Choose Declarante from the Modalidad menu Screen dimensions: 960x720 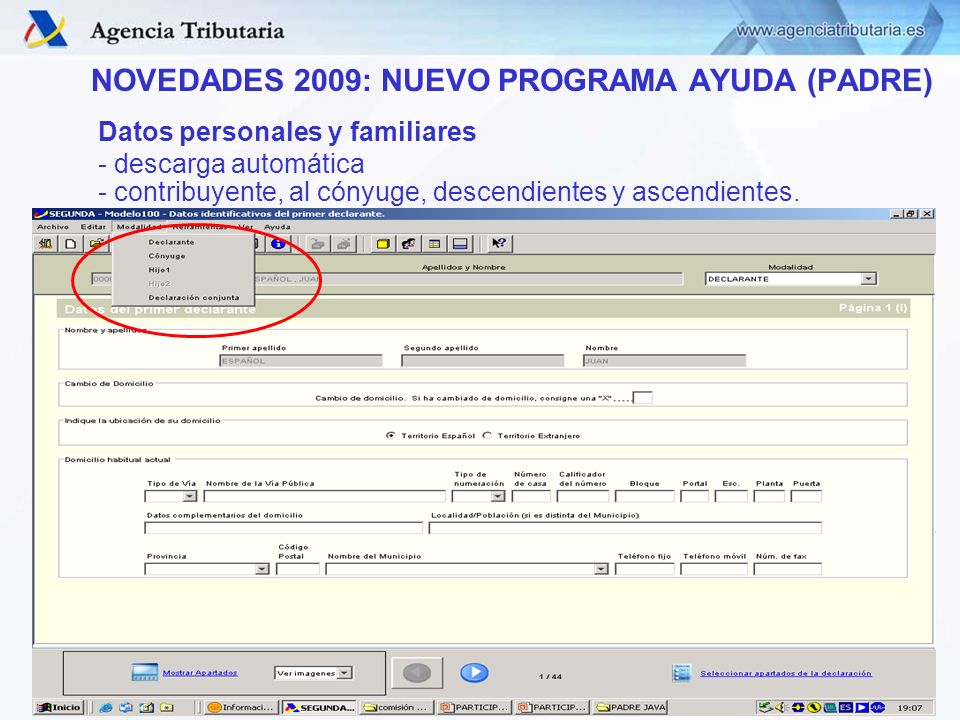(x=184, y=242)
